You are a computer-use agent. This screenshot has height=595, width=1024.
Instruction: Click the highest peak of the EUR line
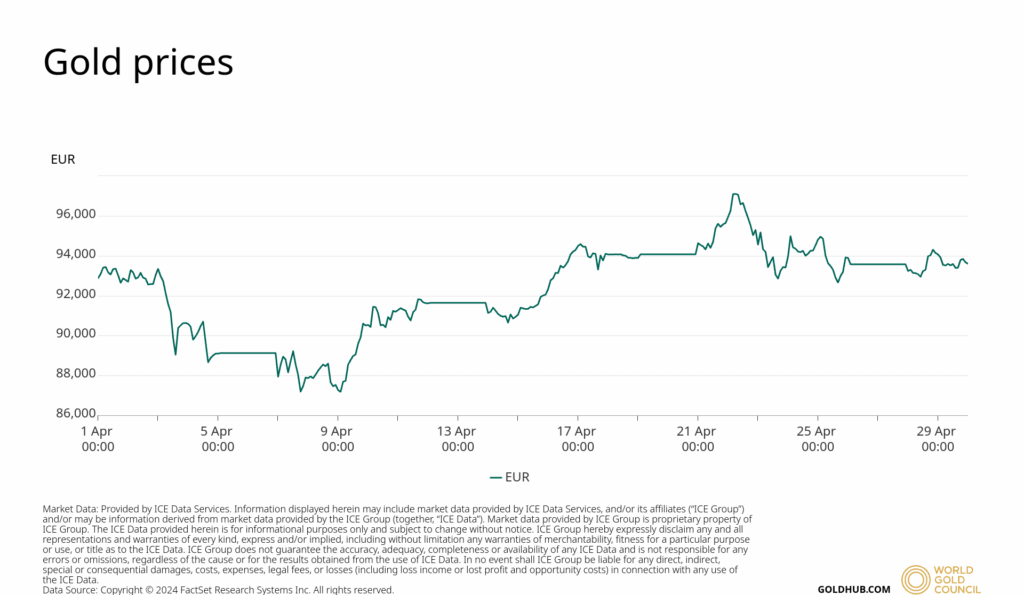pyautogui.click(x=735, y=194)
